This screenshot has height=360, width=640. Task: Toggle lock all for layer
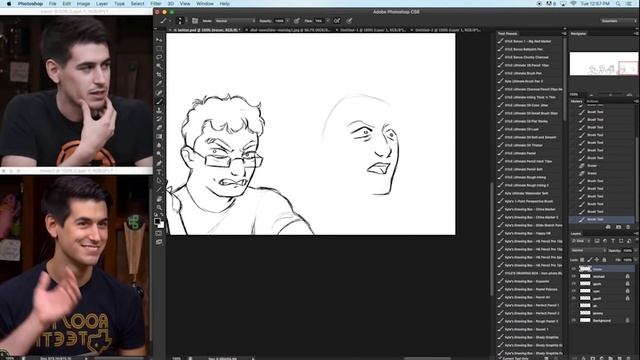coord(604,260)
